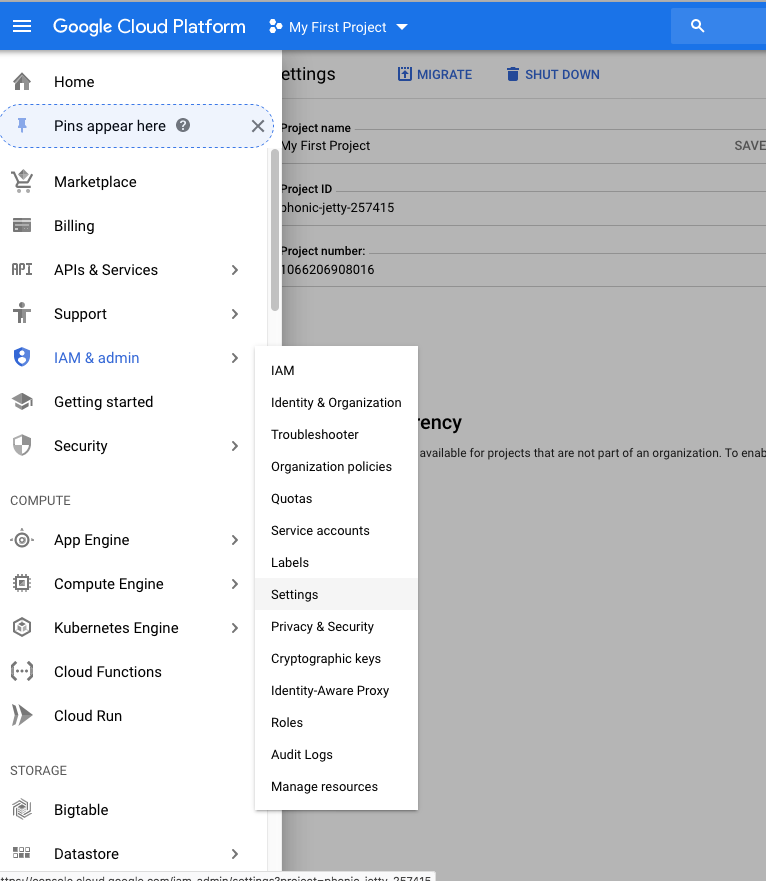This screenshot has width=766, height=881.
Task: Click the Bigtable icon
Action: (x=22, y=809)
